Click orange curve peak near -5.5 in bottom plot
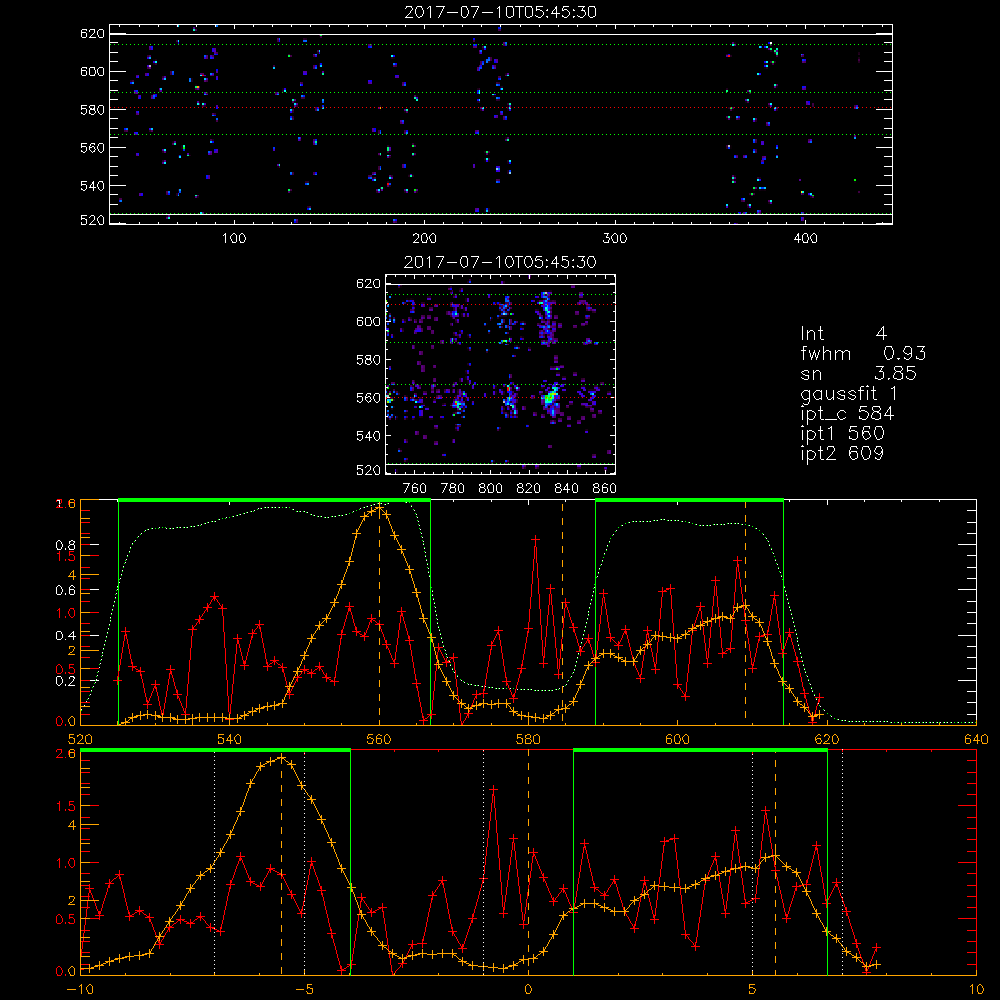1000x1000 pixels. coord(281,758)
